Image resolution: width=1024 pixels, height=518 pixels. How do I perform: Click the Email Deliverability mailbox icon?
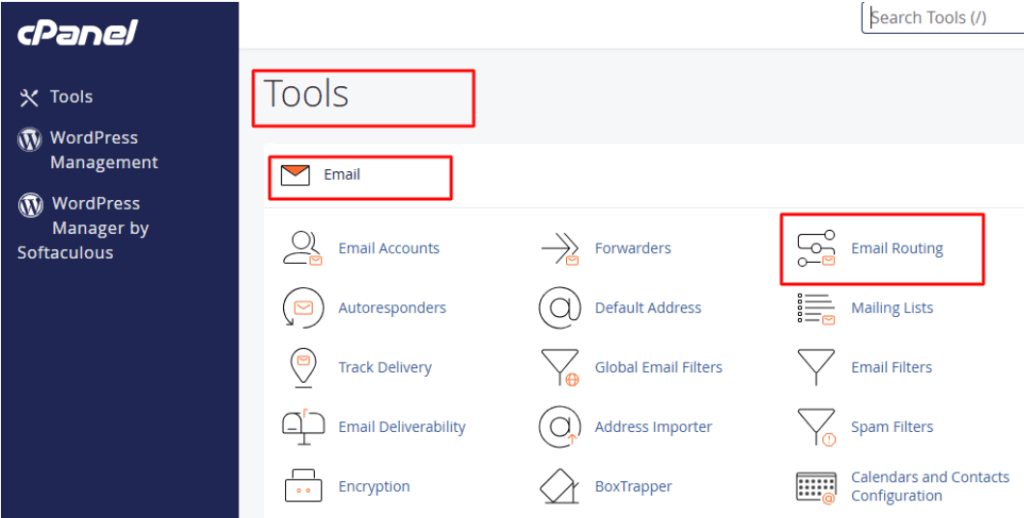(303, 427)
